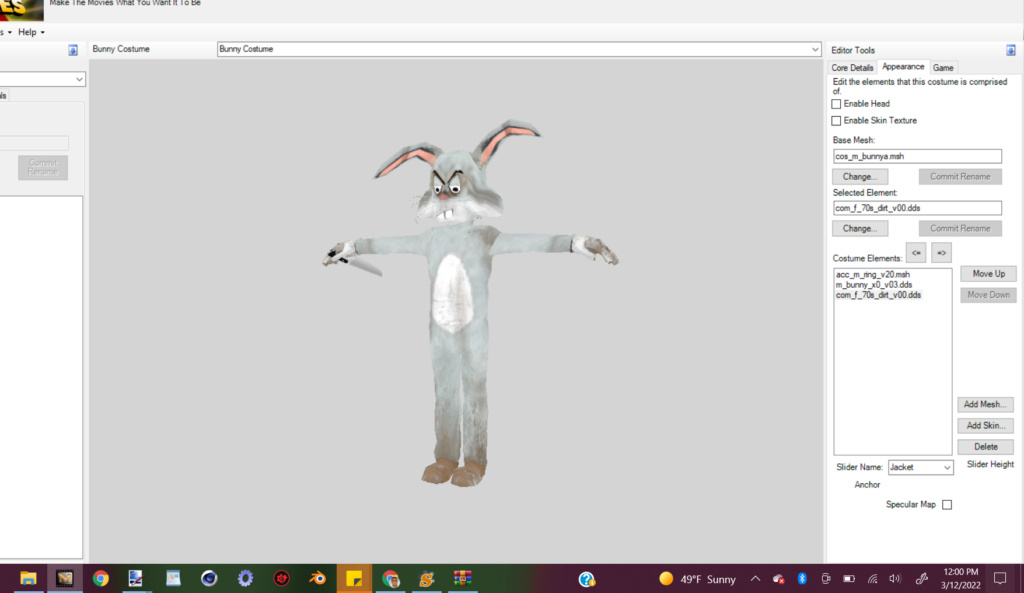Click the right arrow costume element button

(x=941, y=253)
